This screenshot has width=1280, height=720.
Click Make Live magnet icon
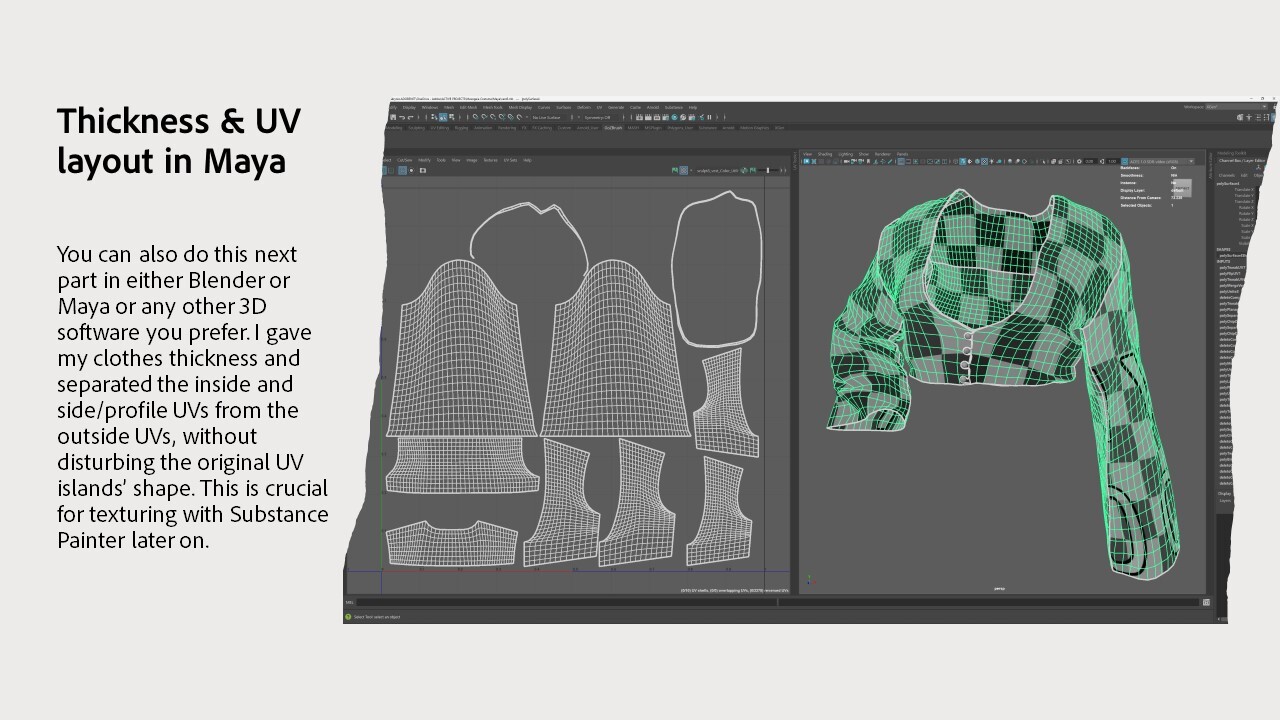[519, 117]
